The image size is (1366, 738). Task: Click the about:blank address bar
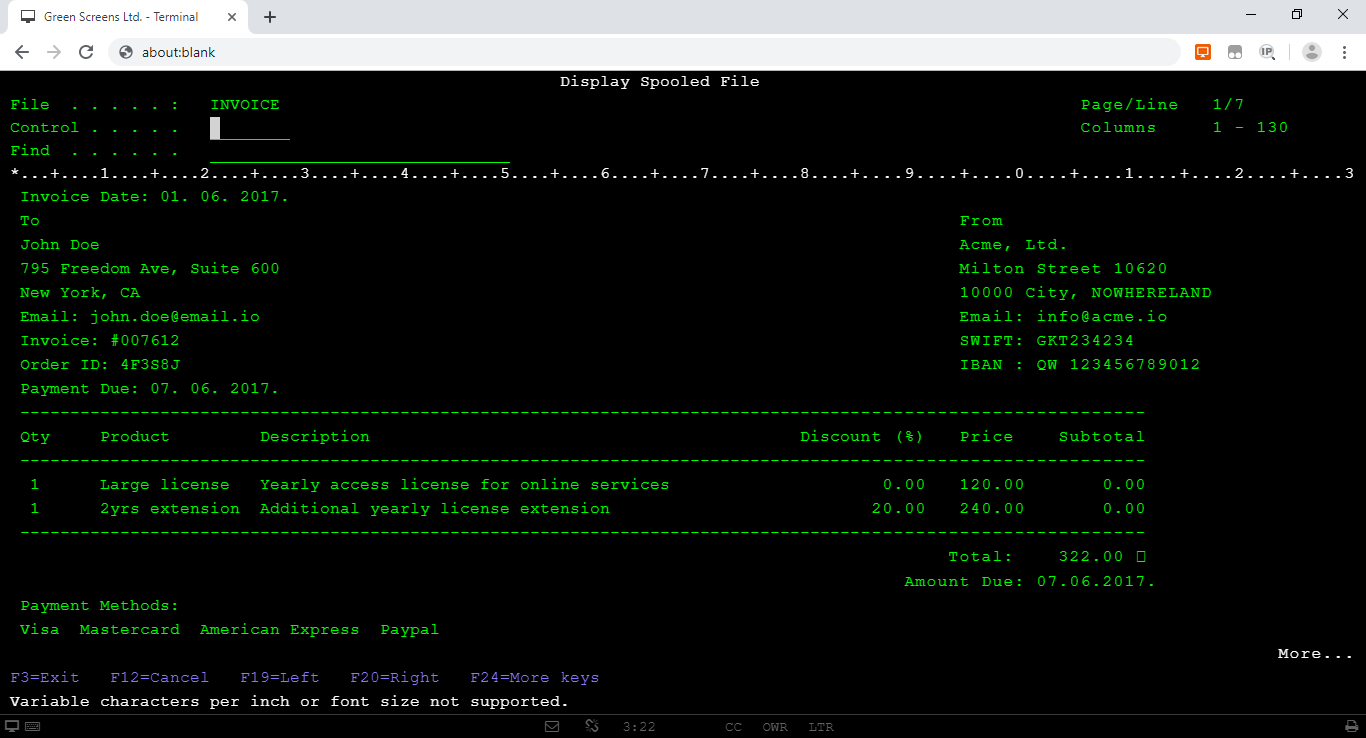(644, 52)
